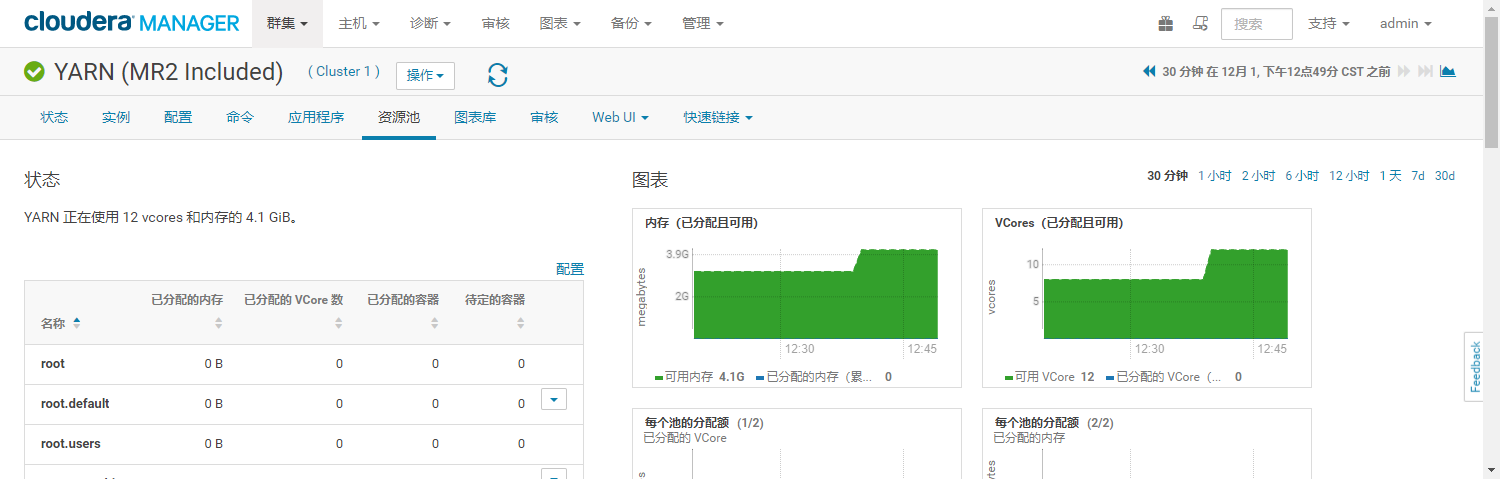1500x479 pixels.
Task: Click the YARN (MR2 Included) service title
Action: [168, 72]
